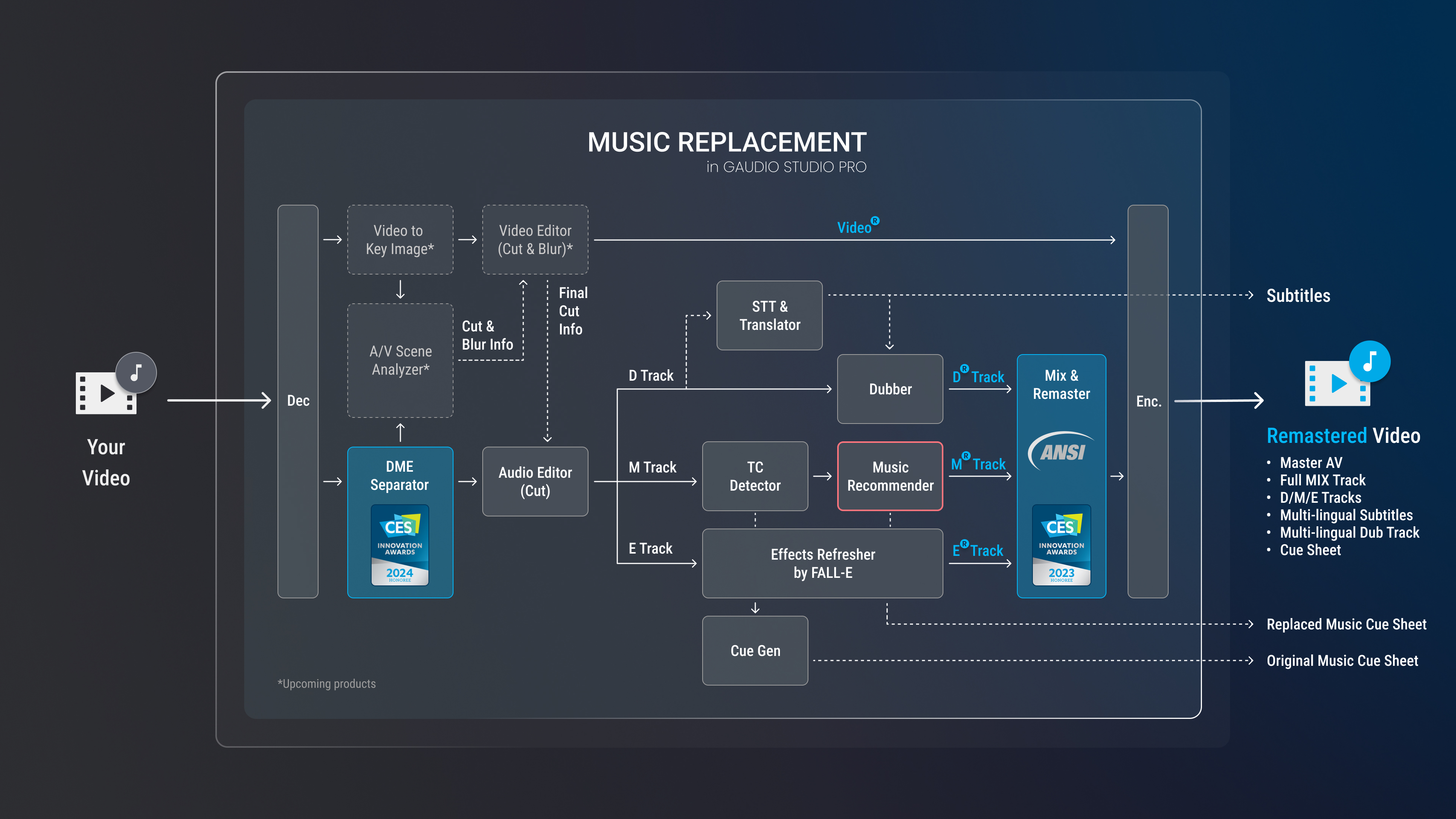The height and width of the screenshot is (819, 1456).
Task: Click the Multi-lingual Dub Track bullet
Action: click(x=1350, y=533)
